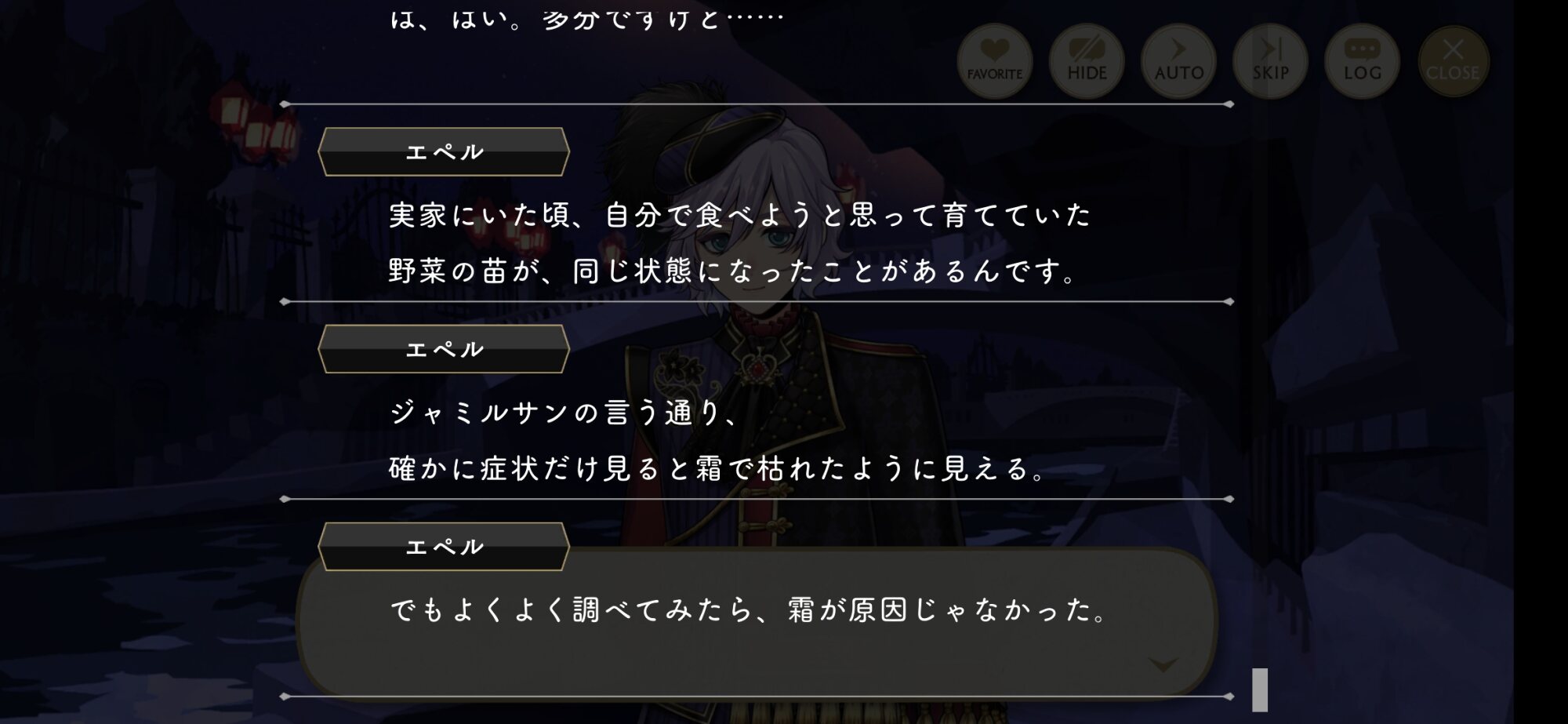The width and height of the screenshot is (1568, 724).
Task: Click the log line 野菜の苗が、同じ状態
Action: [x=733, y=271]
